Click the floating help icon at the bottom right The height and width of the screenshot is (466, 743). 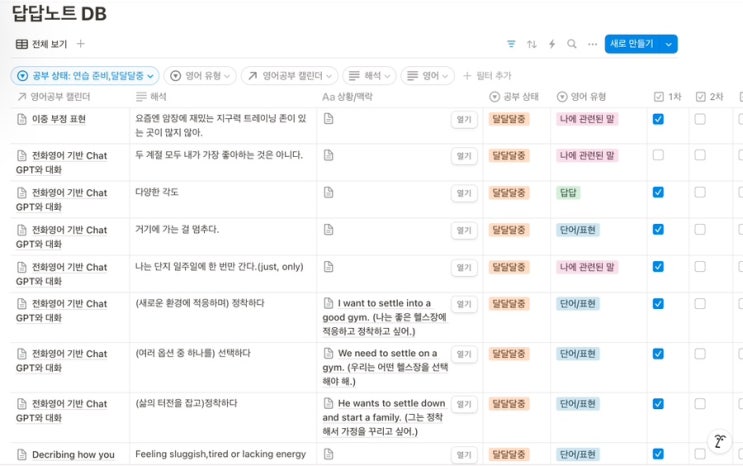719,441
